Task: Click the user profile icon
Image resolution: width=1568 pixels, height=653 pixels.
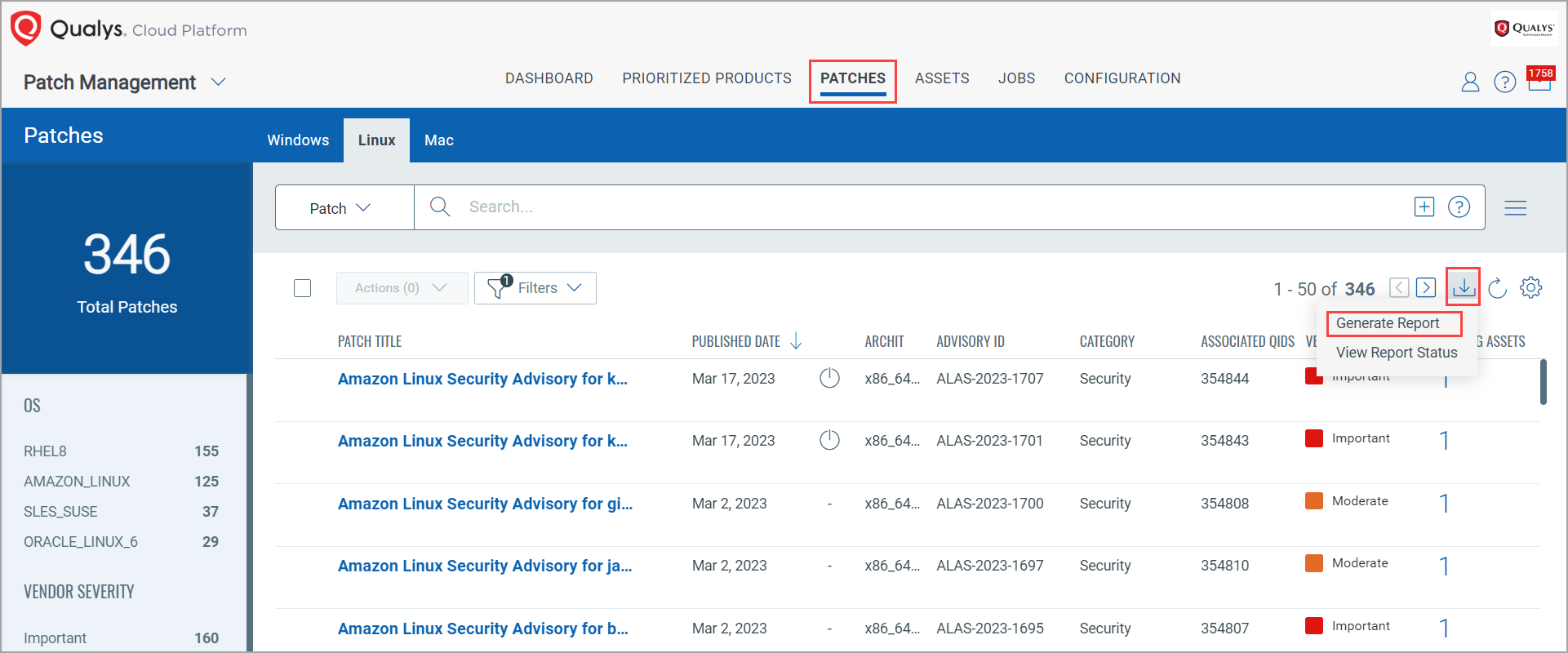Action: [1469, 82]
